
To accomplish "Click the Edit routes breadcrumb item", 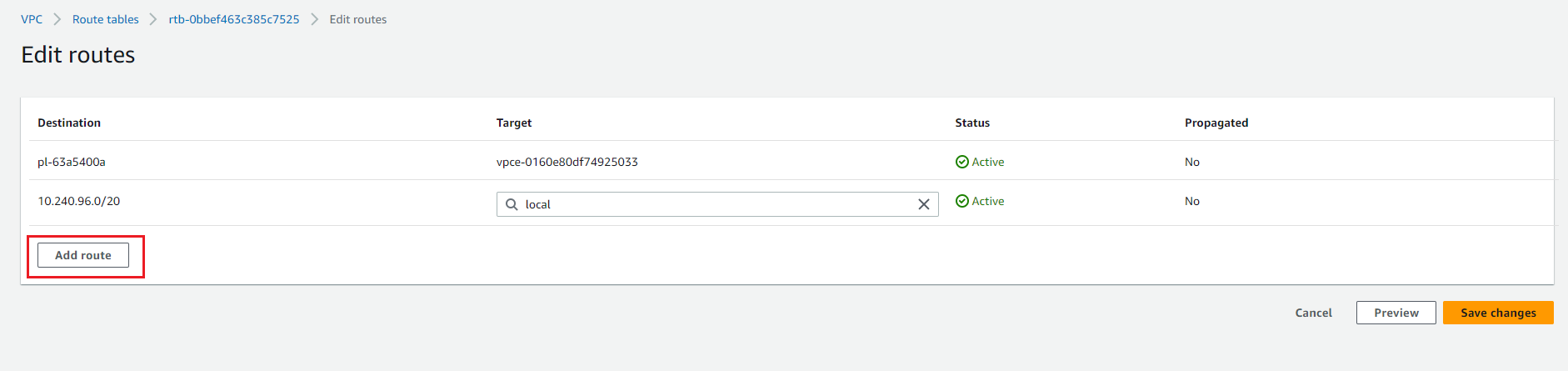I will pyautogui.click(x=358, y=19).
